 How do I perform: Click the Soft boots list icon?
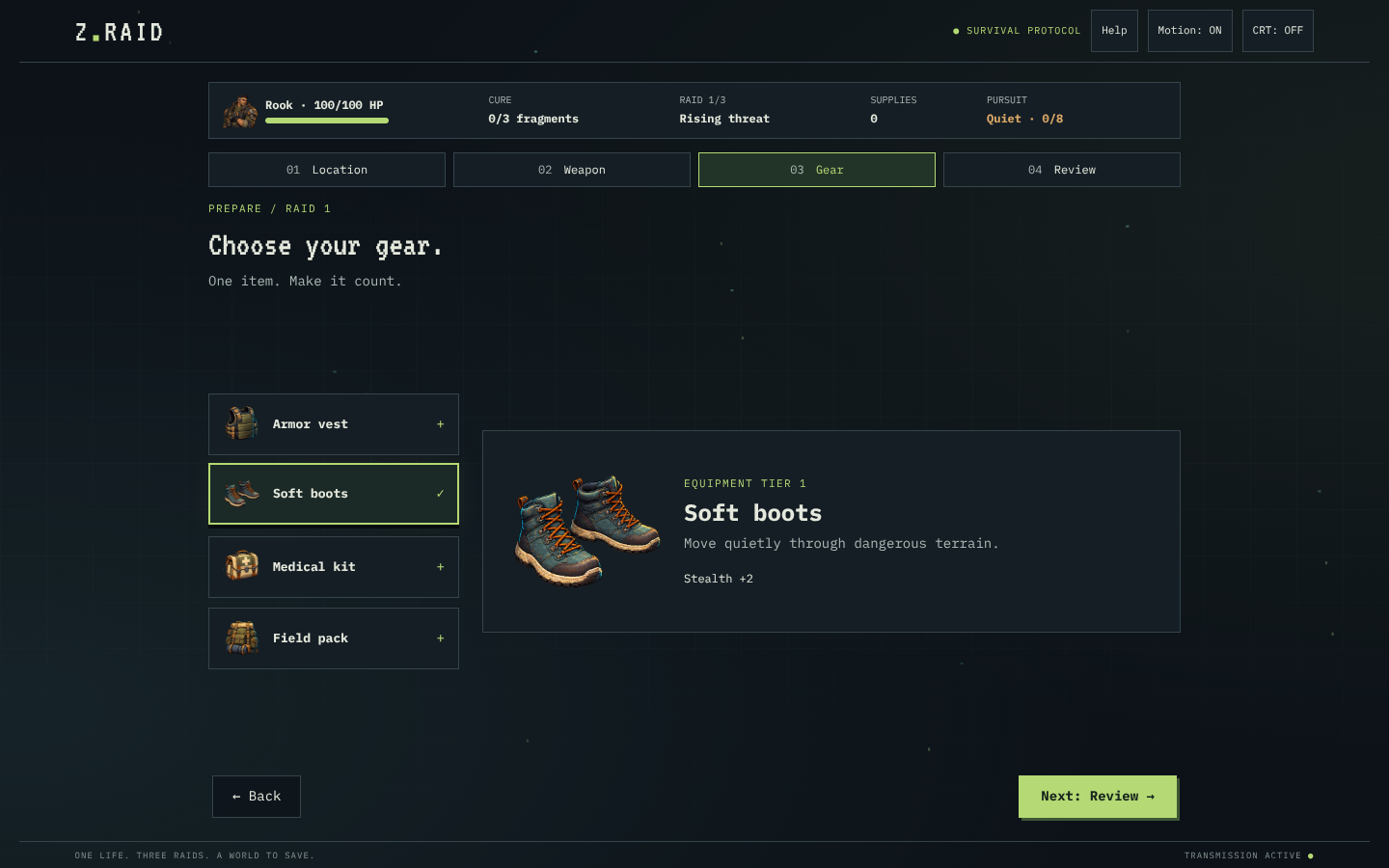(242, 493)
